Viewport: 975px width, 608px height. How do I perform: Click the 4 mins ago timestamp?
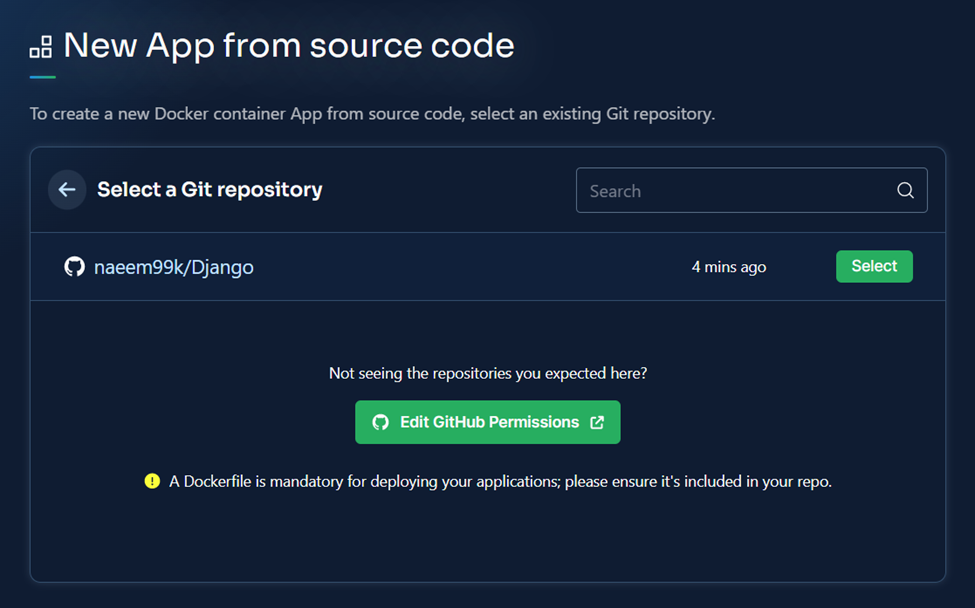pos(729,267)
